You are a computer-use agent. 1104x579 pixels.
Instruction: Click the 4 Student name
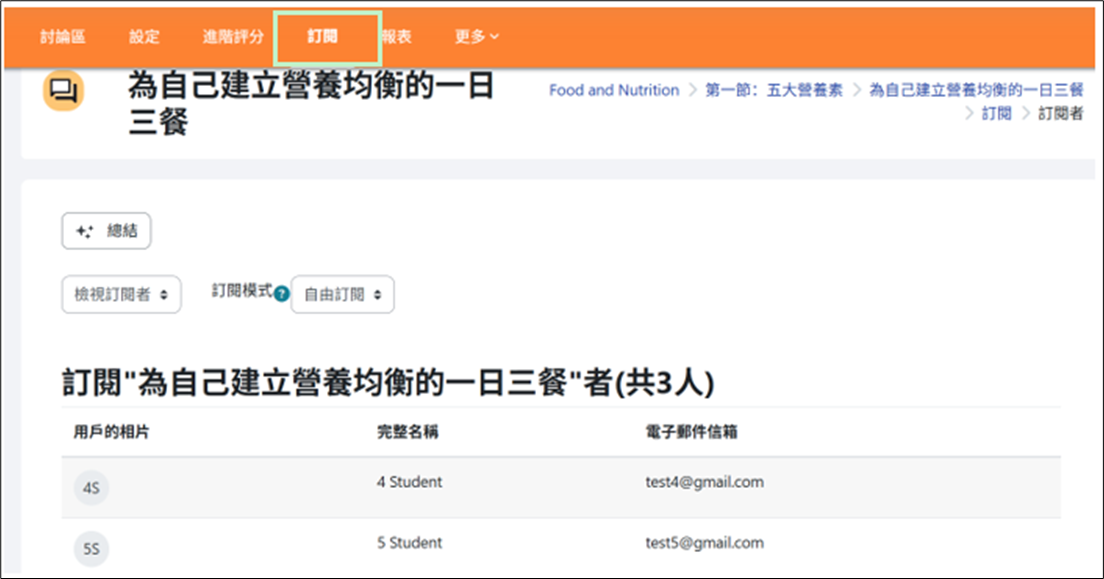(x=409, y=482)
